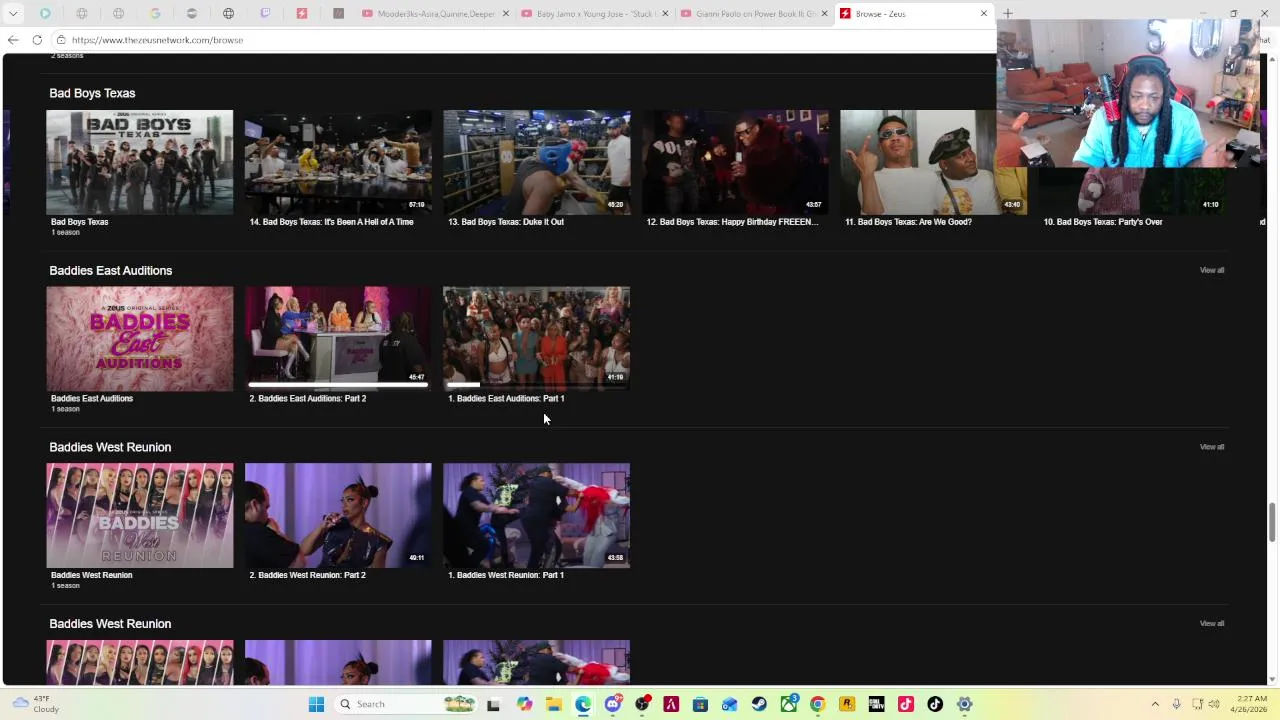This screenshot has height=720, width=1280.
Task: Open the red Adobe Acrobat taskbar icon
Action: pyautogui.click(x=671, y=704)
